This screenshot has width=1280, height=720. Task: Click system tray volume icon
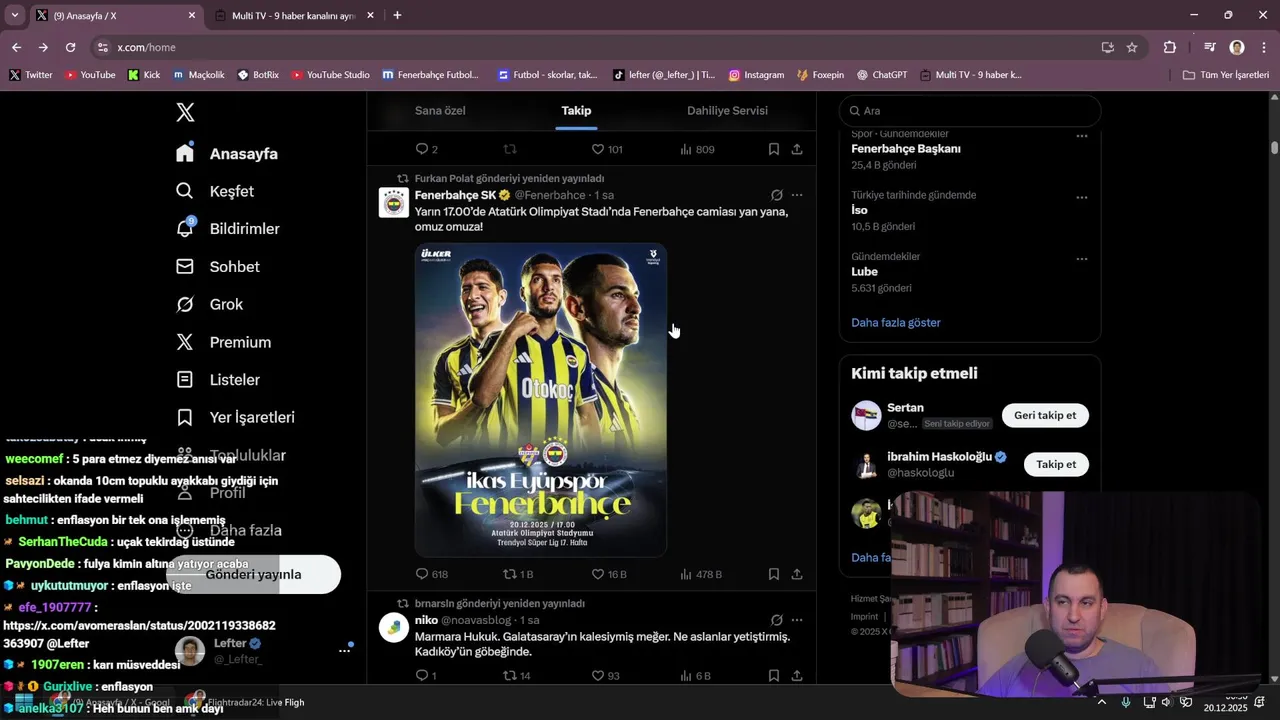(x=1167, y=702)
